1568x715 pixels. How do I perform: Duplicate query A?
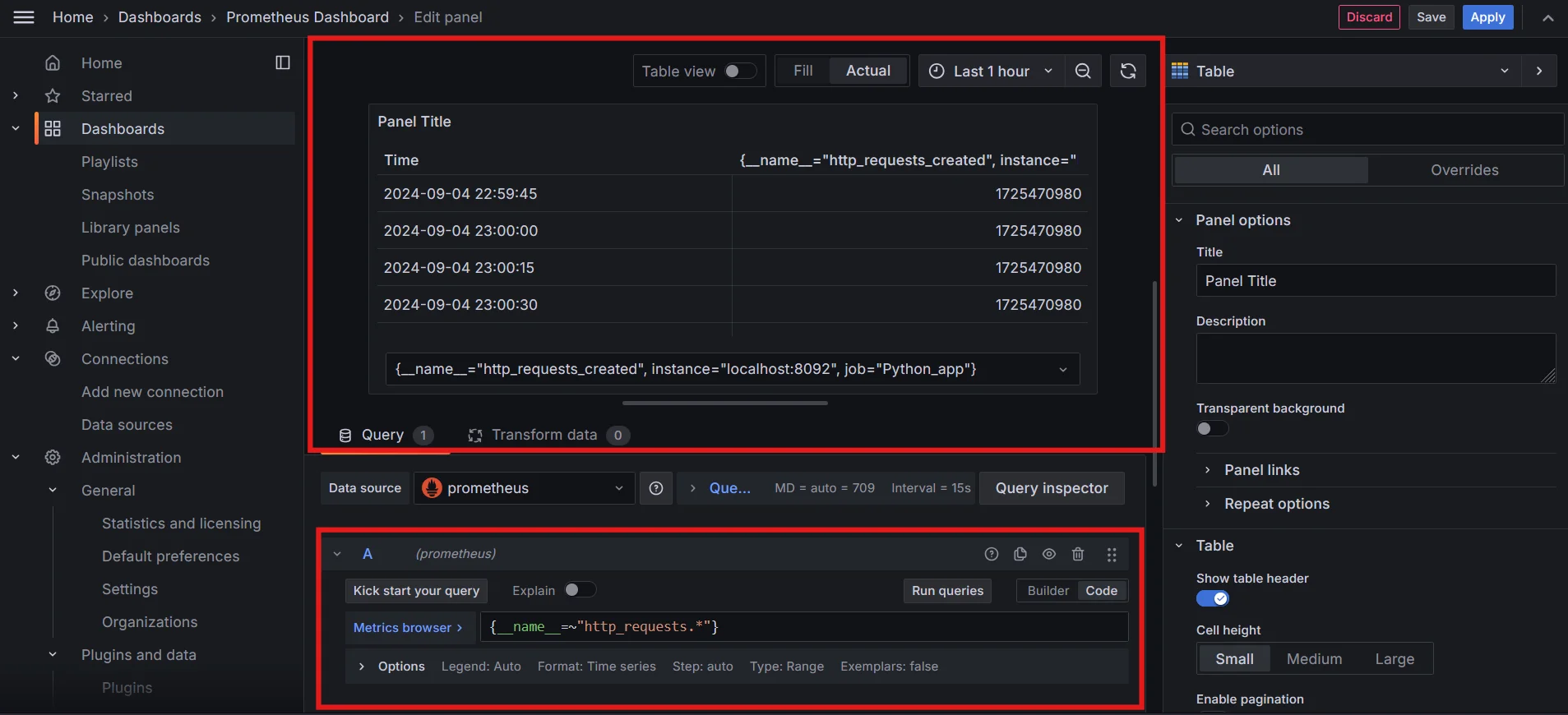[1020, 554]
